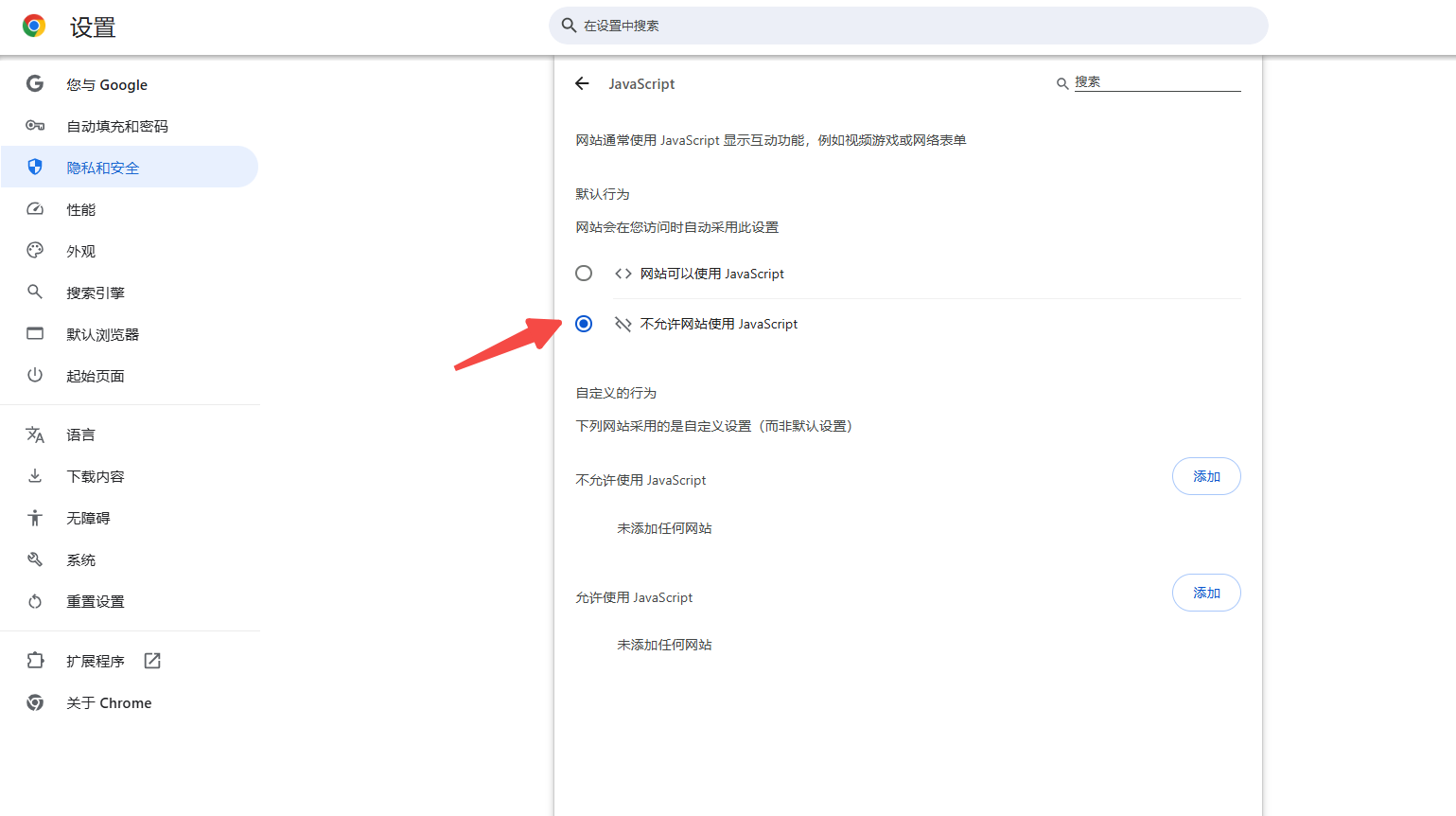Click the magnifier icon in top search bar

(569, 26)
